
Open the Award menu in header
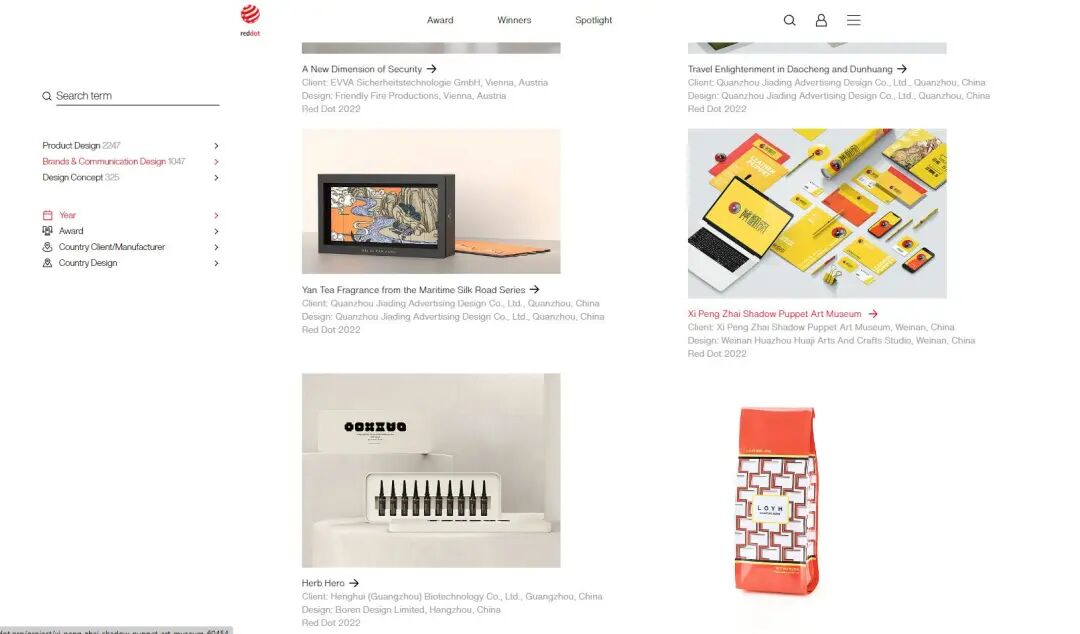tap(440, 20)
